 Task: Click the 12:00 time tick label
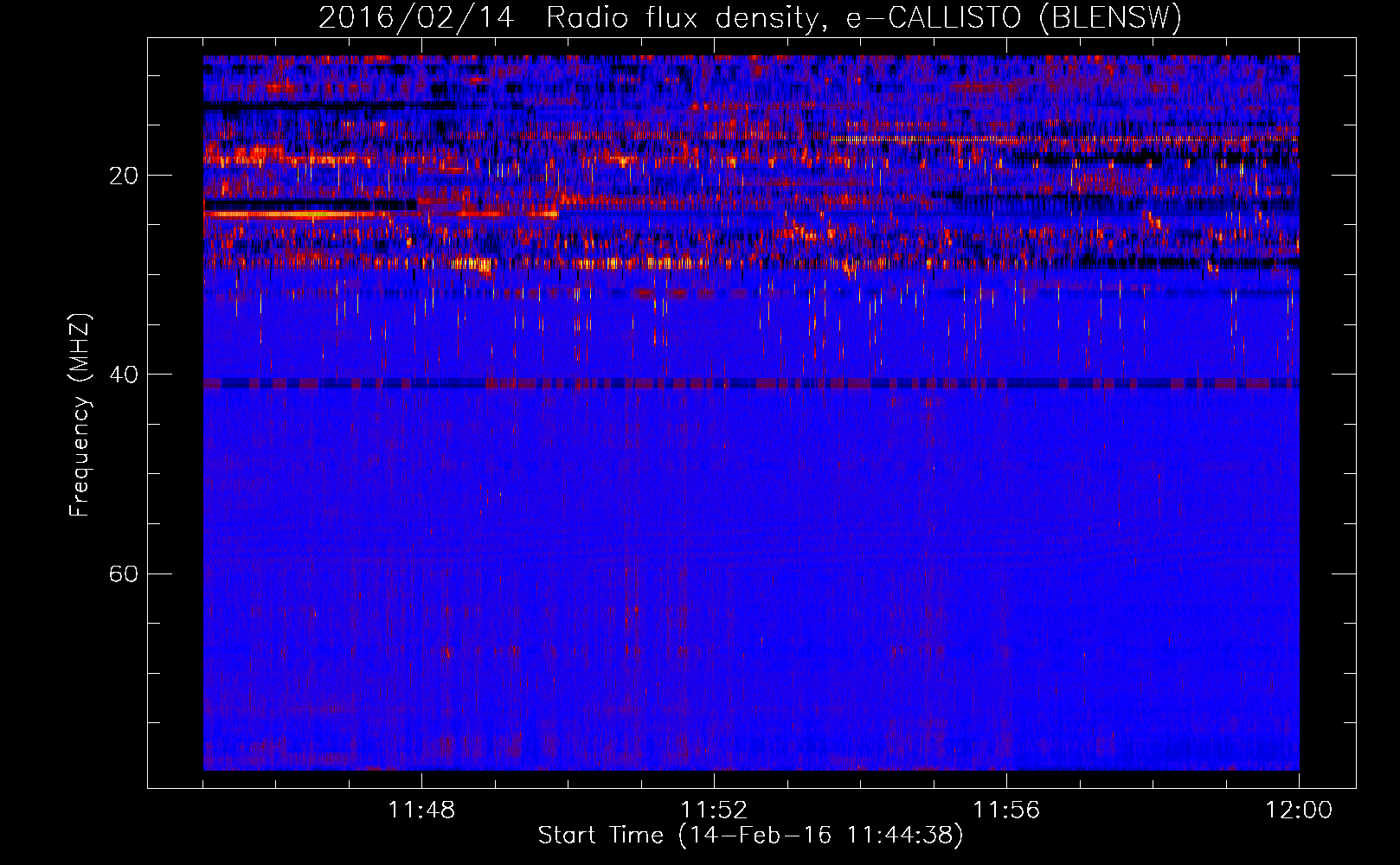1299,811
